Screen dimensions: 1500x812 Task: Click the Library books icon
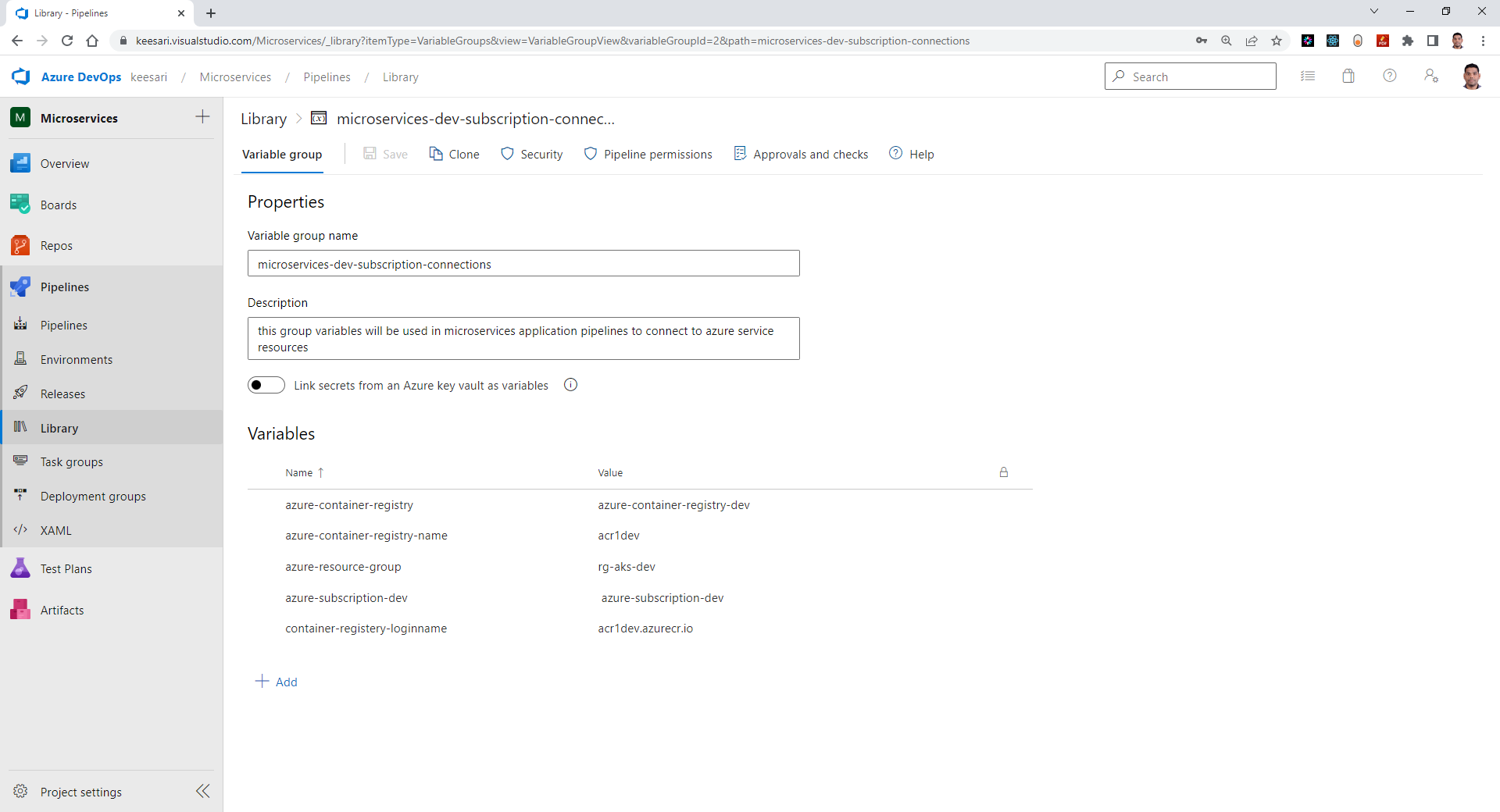tap(20, 428)
